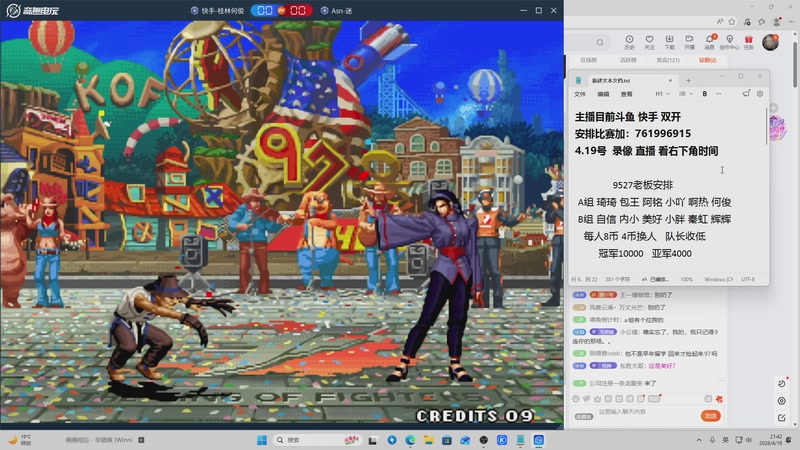The width and height of the screenshot is (800, 450).
Task: Click the edit/feedback icon in side float bar
Action: [782, 418]
